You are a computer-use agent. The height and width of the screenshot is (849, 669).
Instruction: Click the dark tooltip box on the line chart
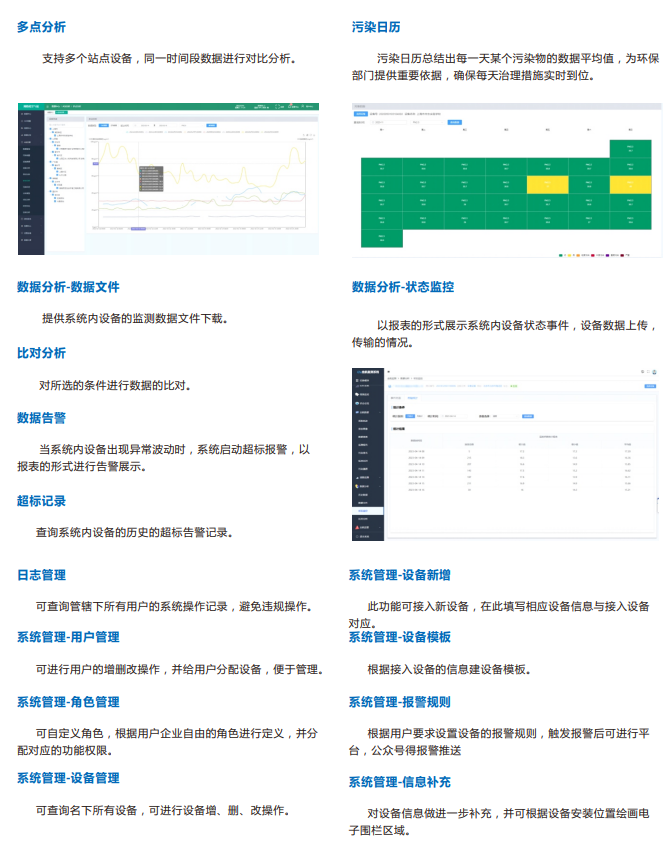150,177
